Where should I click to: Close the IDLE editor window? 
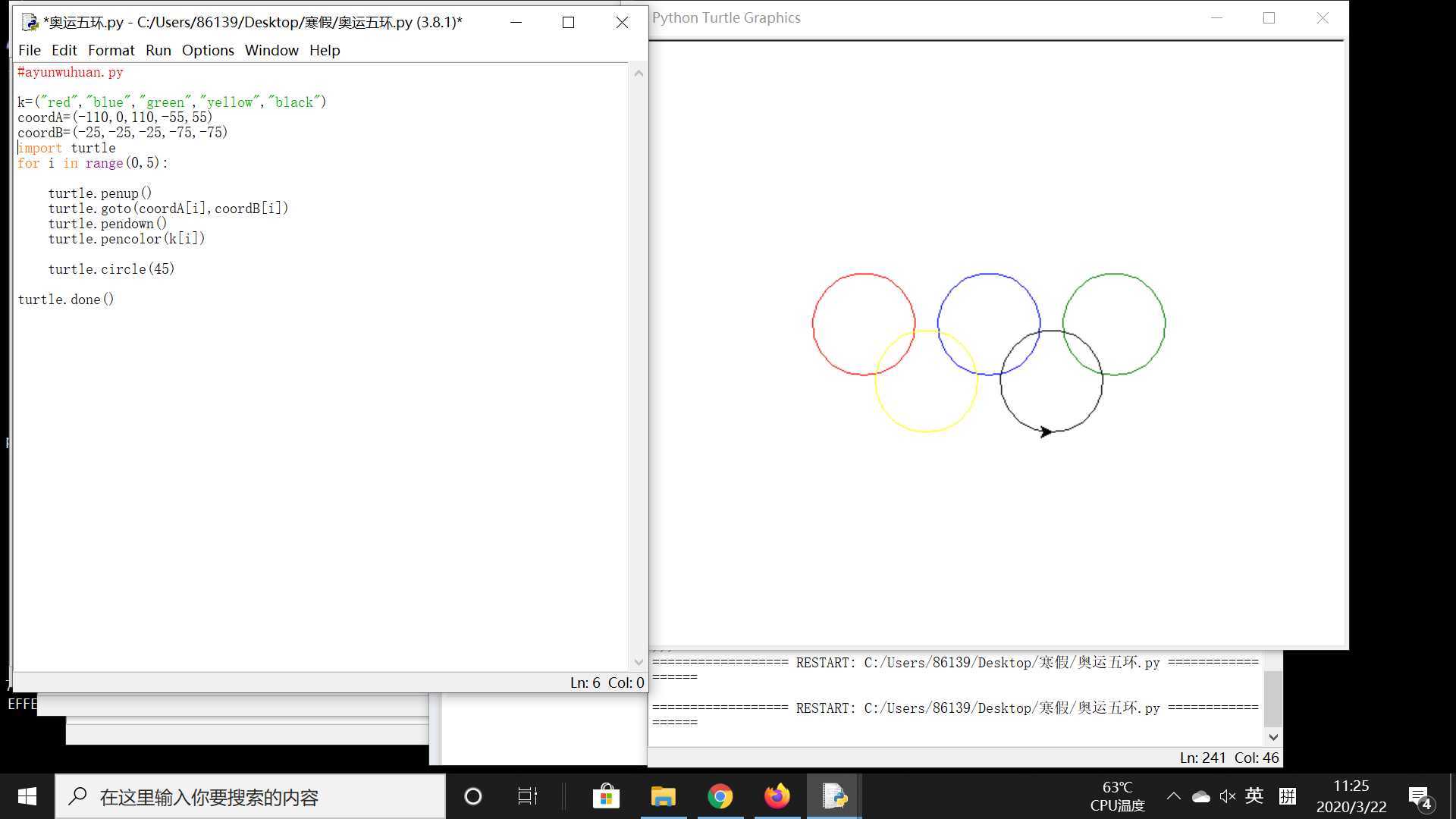[622, 22]
